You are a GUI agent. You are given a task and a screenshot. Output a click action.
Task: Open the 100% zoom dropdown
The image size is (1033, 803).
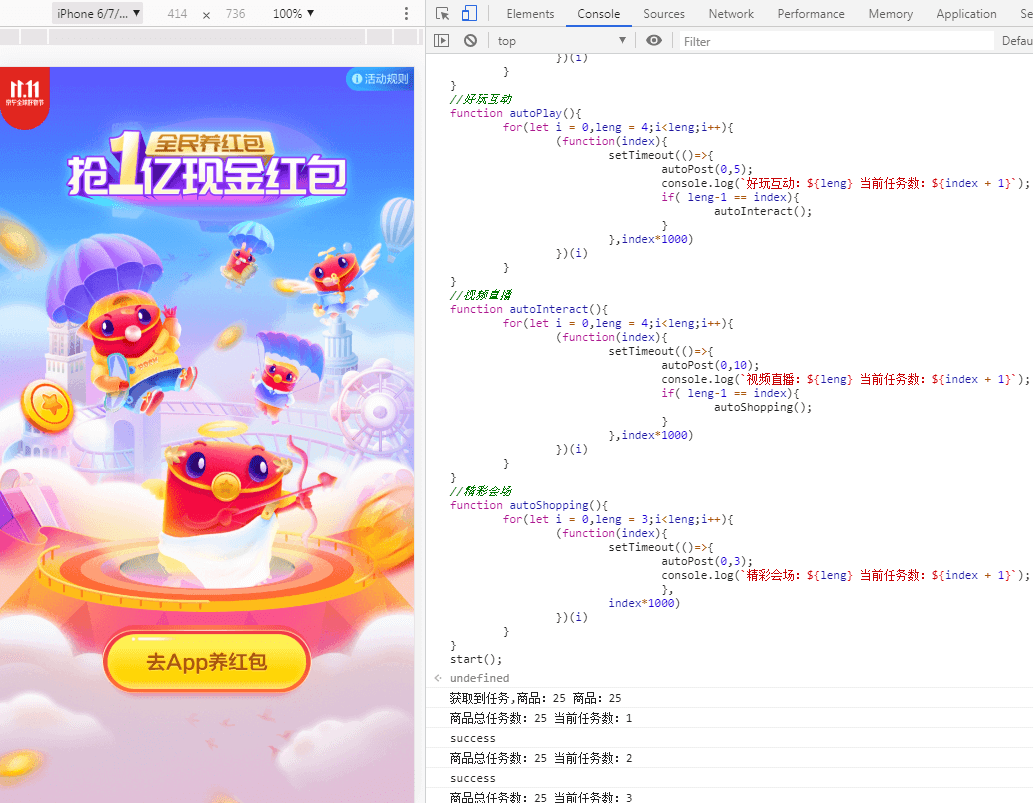coord(293,14)
